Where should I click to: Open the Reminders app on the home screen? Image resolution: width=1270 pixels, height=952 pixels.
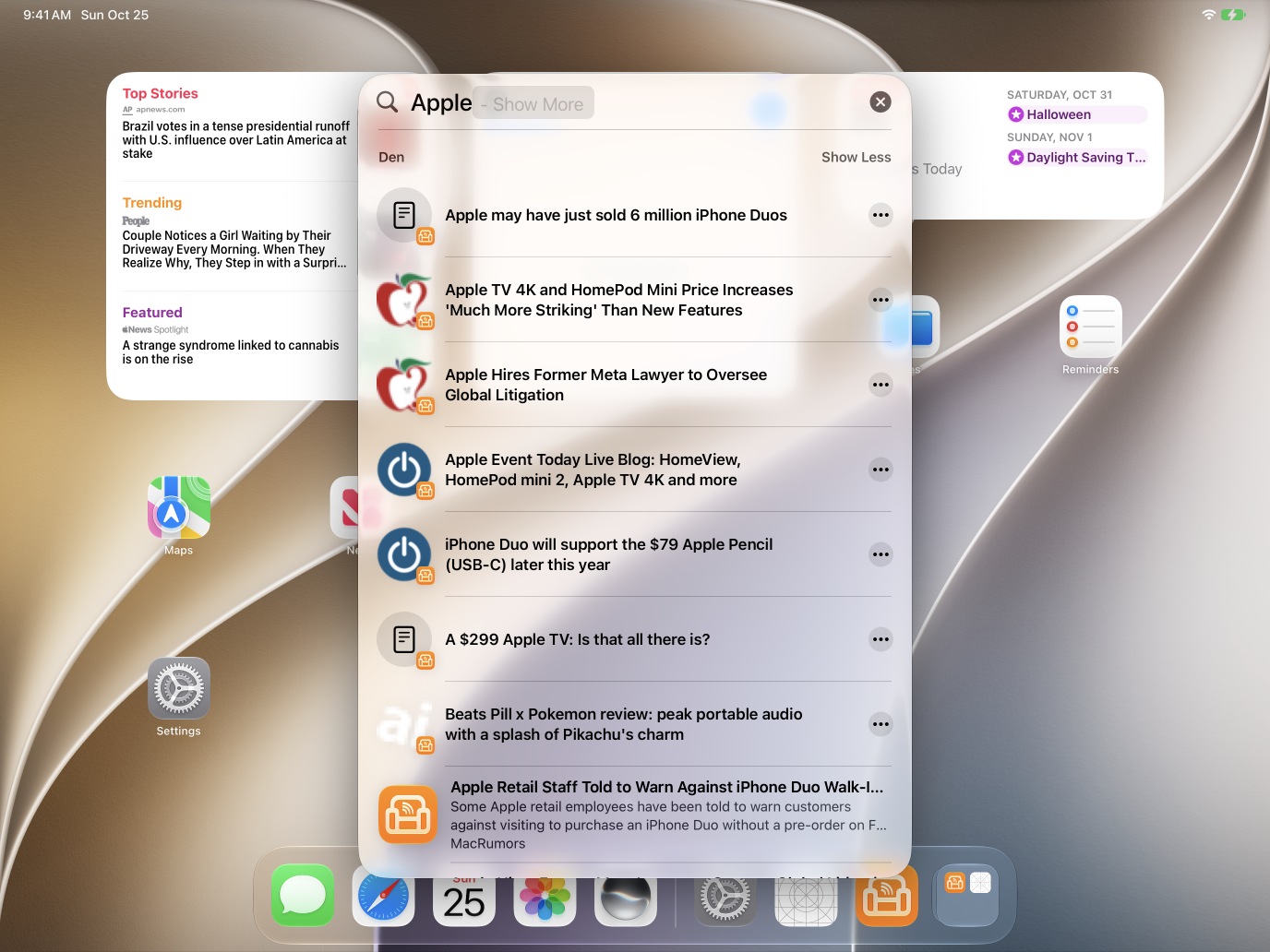[1091, 327]
